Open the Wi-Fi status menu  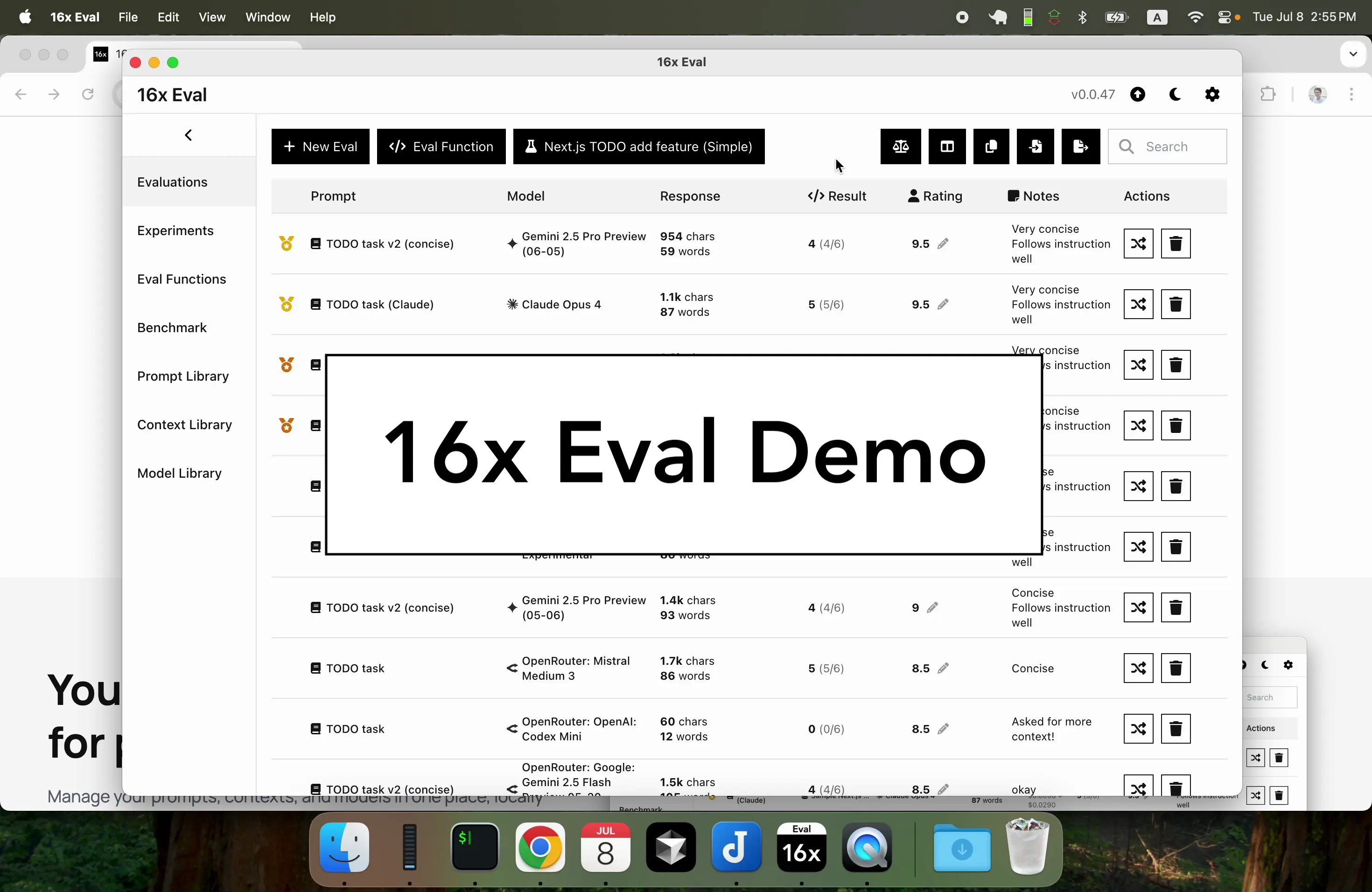tap(1195, 17)
